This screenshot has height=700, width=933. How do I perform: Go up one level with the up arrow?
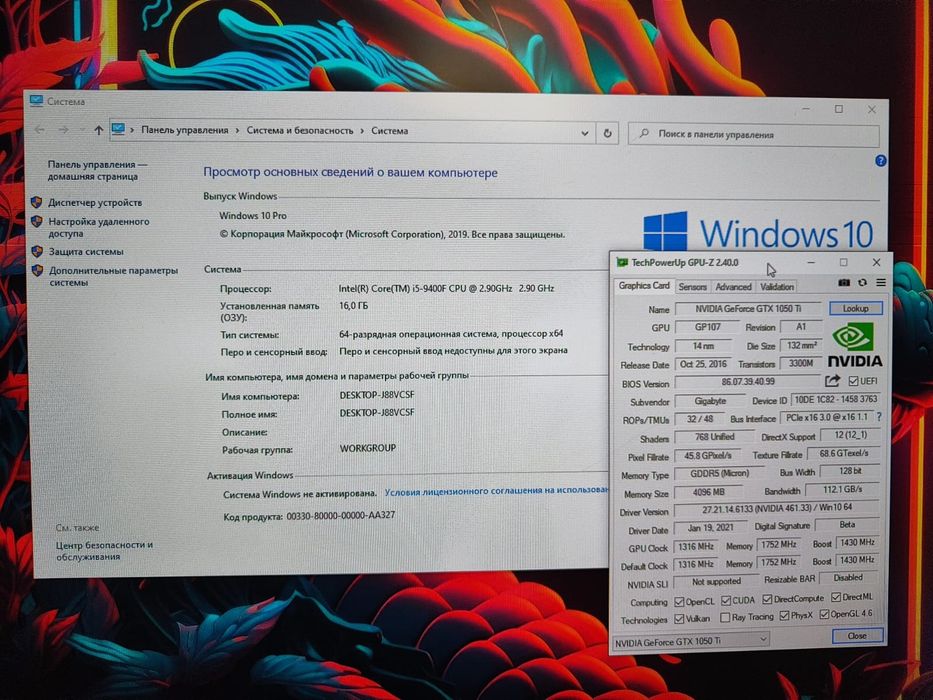coord(99,130)
